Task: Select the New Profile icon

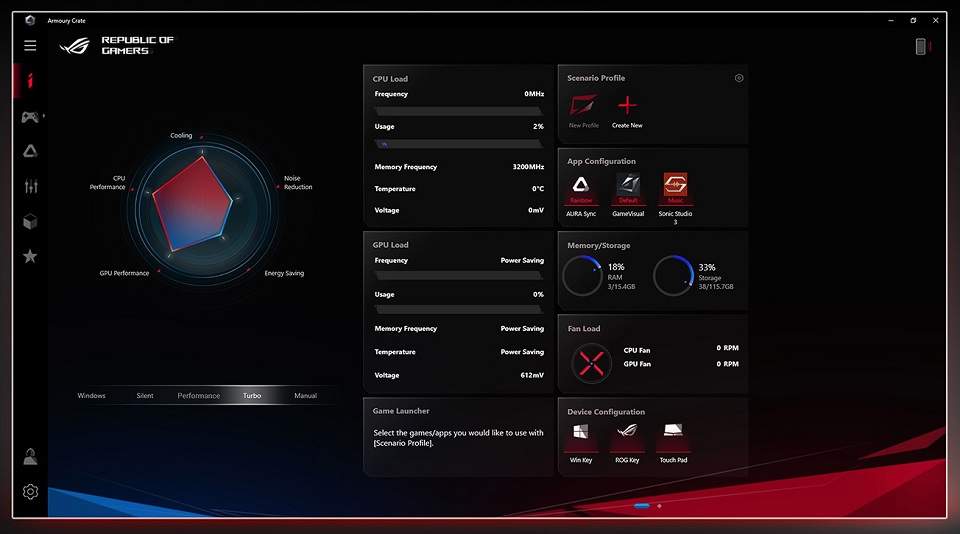Action: tap(583, 105)
